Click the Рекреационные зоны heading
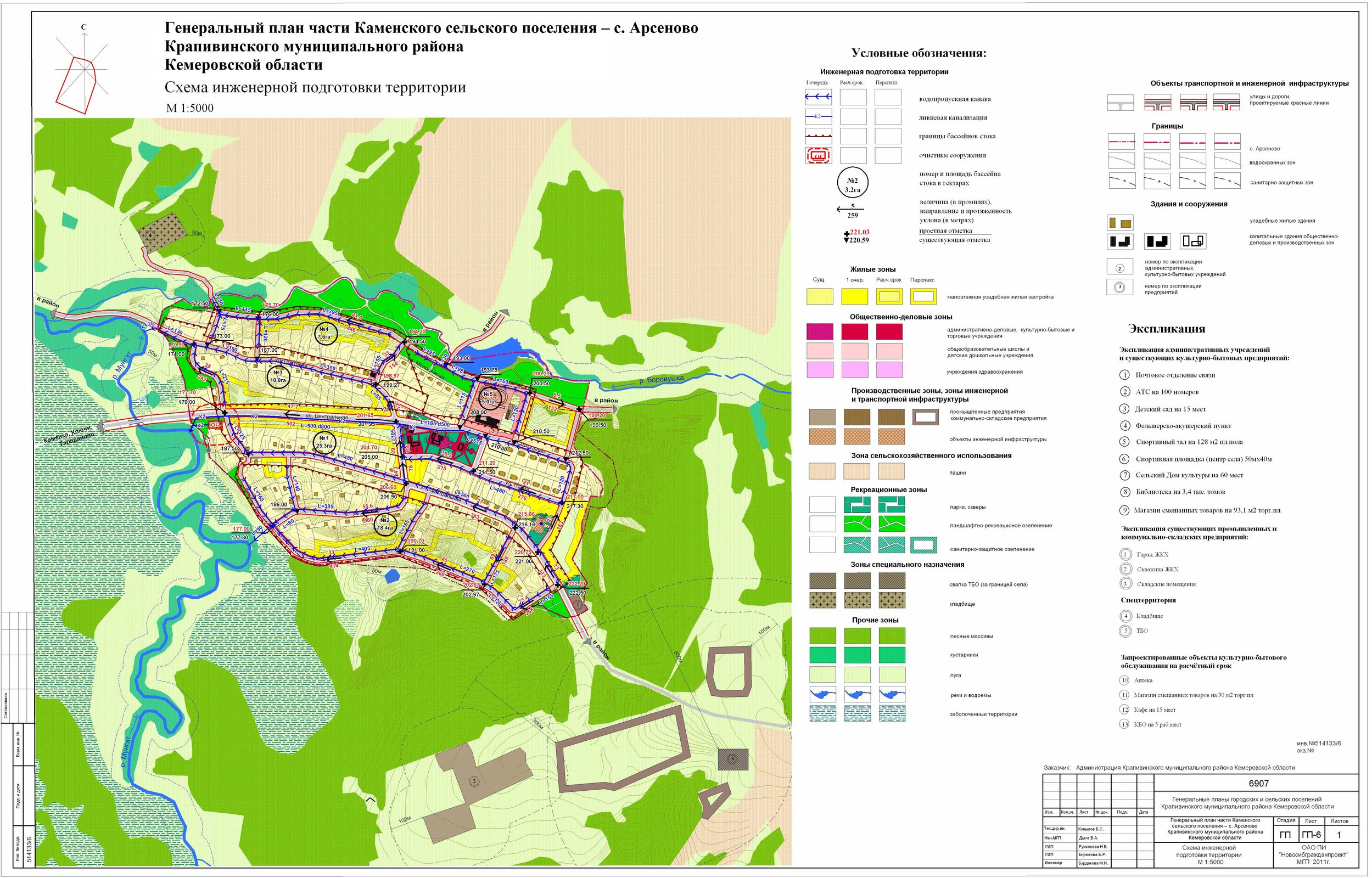This screenshot has width=1372, height=878. (888, 489)
